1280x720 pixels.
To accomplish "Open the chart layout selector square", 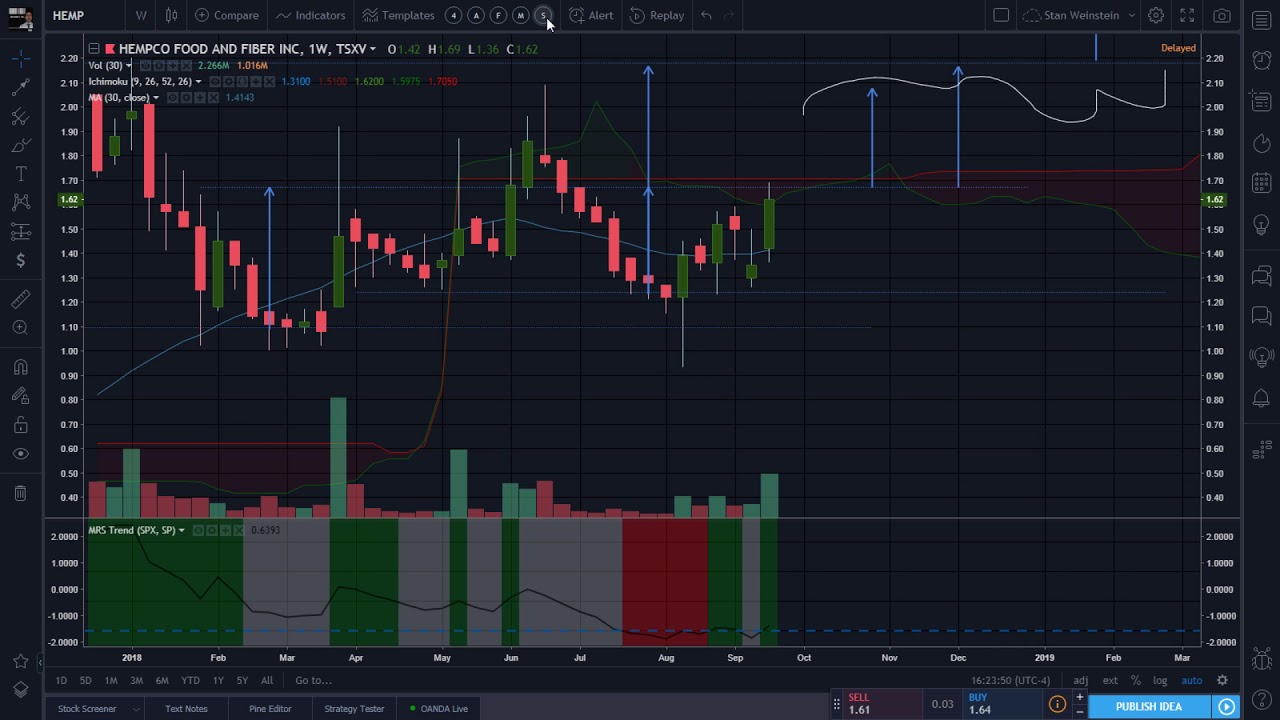I will click(x=1001, y=15).
